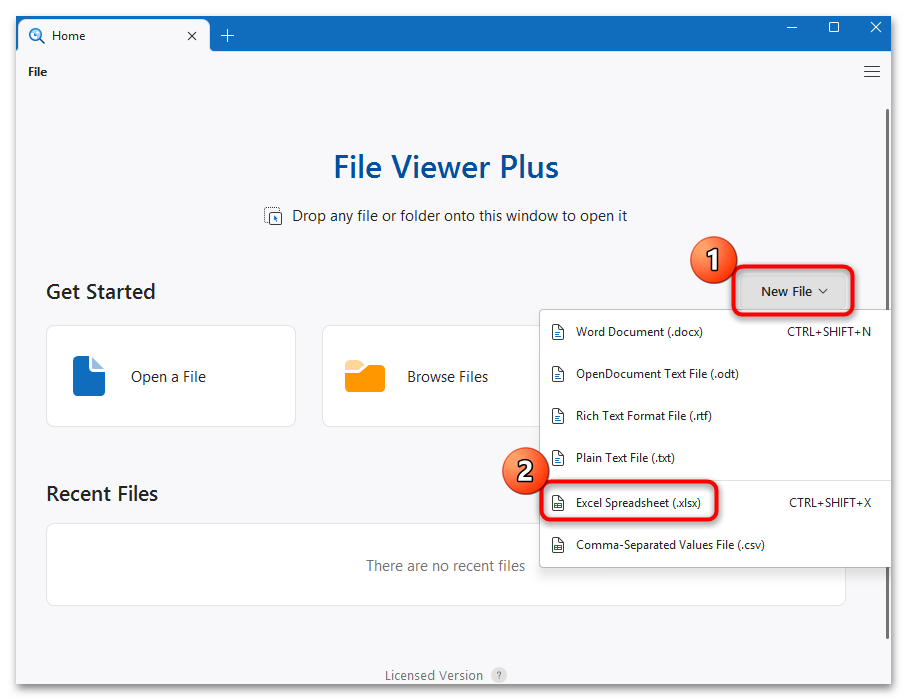Click the Open a File card
The height and width of the screenshot is (700, 907).
(x=170, y=376)
